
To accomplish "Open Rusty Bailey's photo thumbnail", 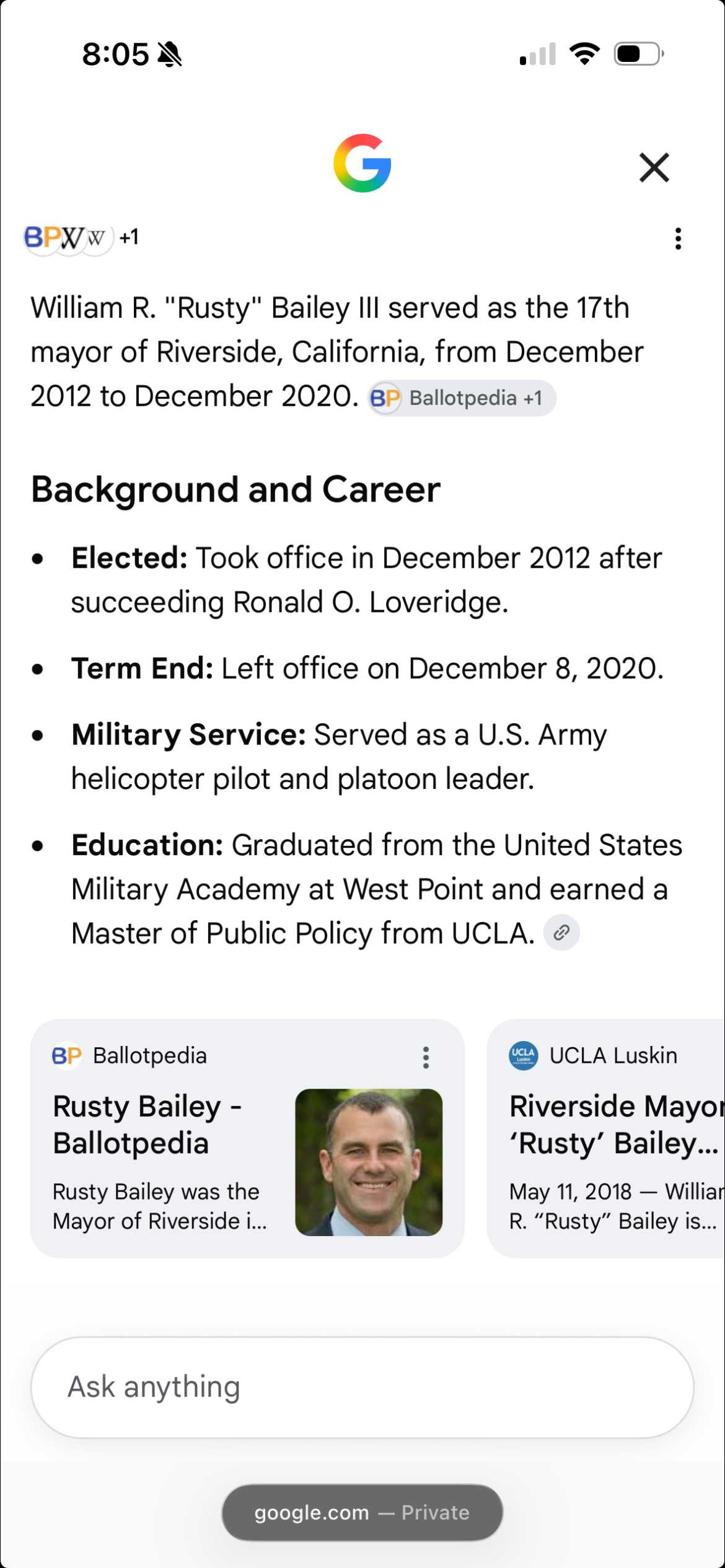I will (x=369, y=1162).
